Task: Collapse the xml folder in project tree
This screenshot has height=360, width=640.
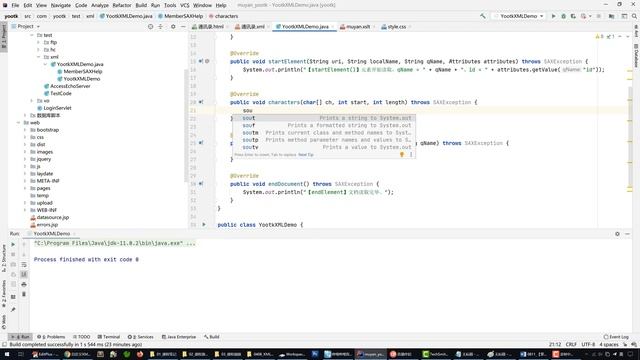Action: [39, 57]
